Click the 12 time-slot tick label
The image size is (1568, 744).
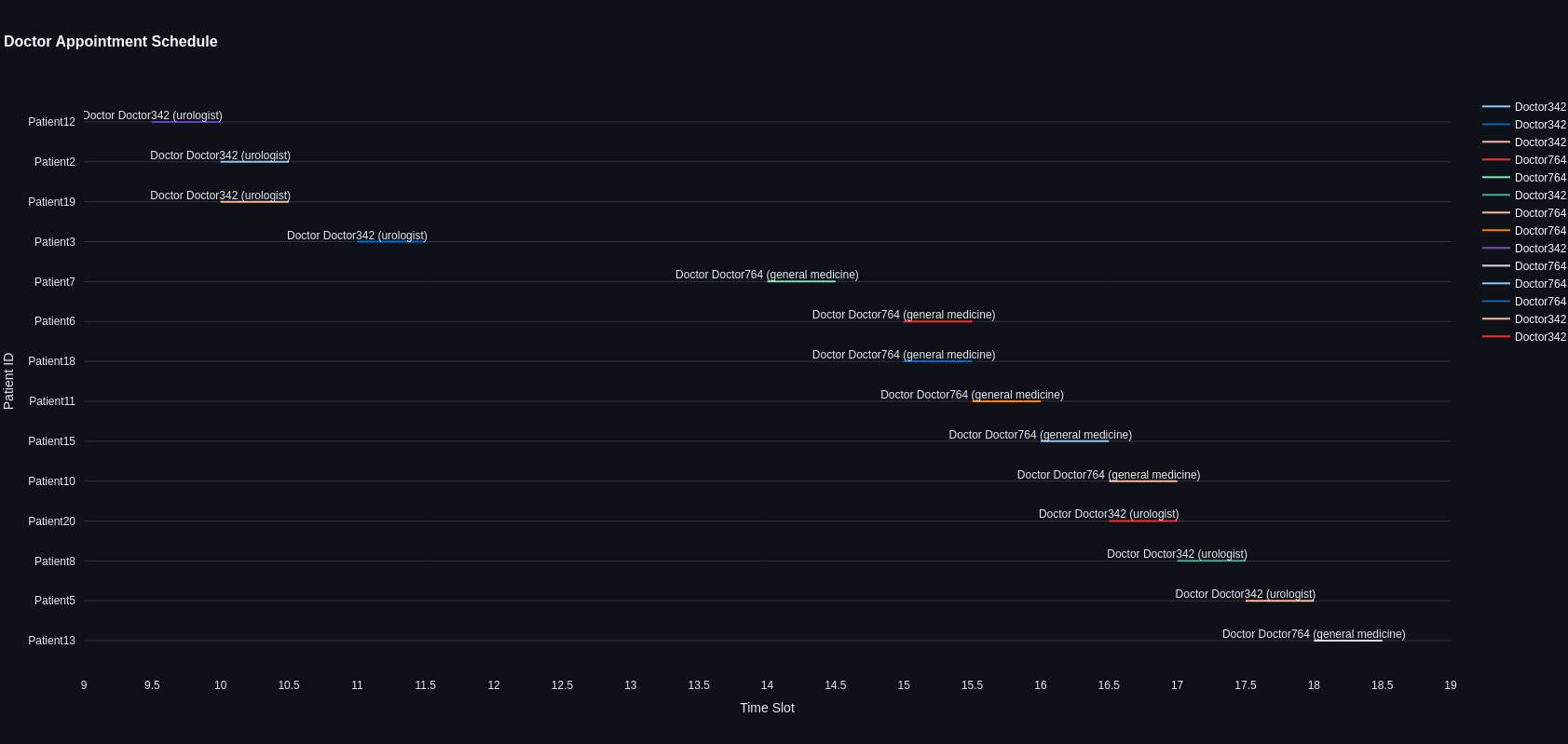click(x=494, y=685)
